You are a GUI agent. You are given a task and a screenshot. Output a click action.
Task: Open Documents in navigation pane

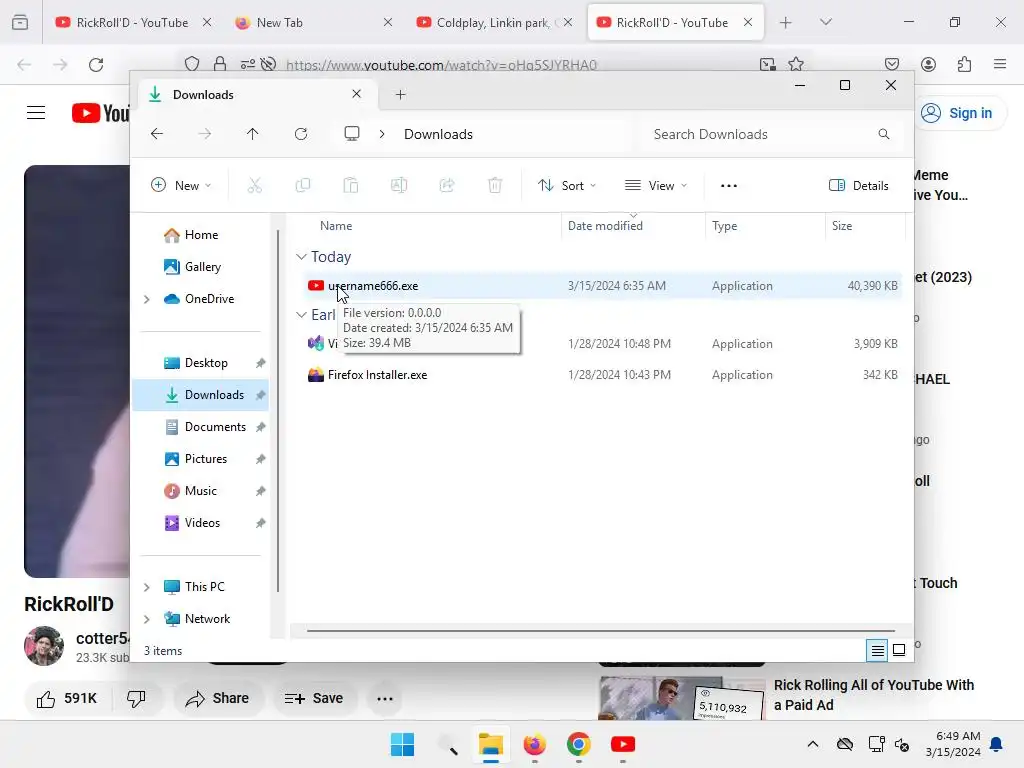[x=215, y=427]
